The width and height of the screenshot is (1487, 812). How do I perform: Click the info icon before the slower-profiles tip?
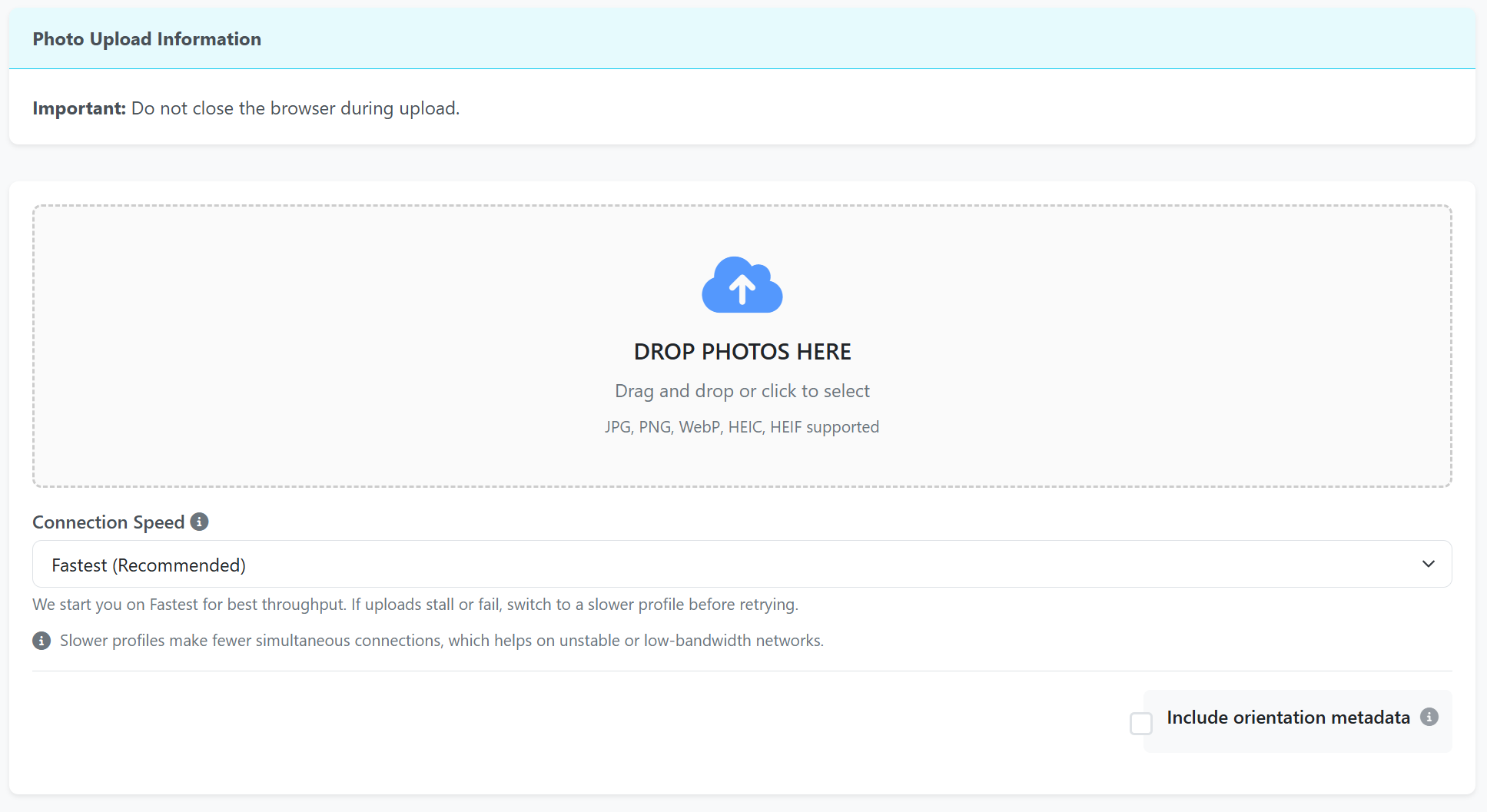click(41, 640)
